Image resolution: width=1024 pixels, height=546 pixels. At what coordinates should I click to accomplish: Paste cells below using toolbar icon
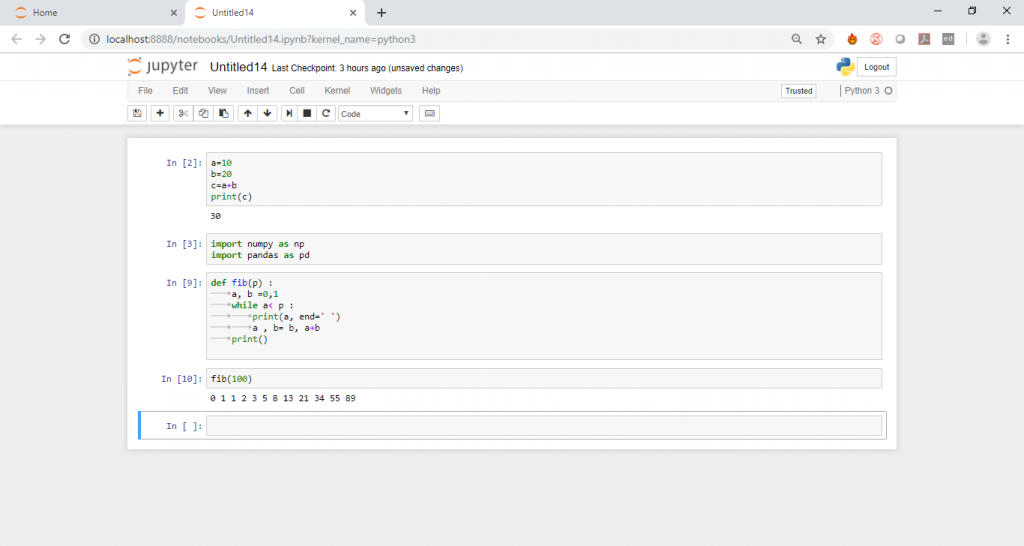click(x=224, y=114)
